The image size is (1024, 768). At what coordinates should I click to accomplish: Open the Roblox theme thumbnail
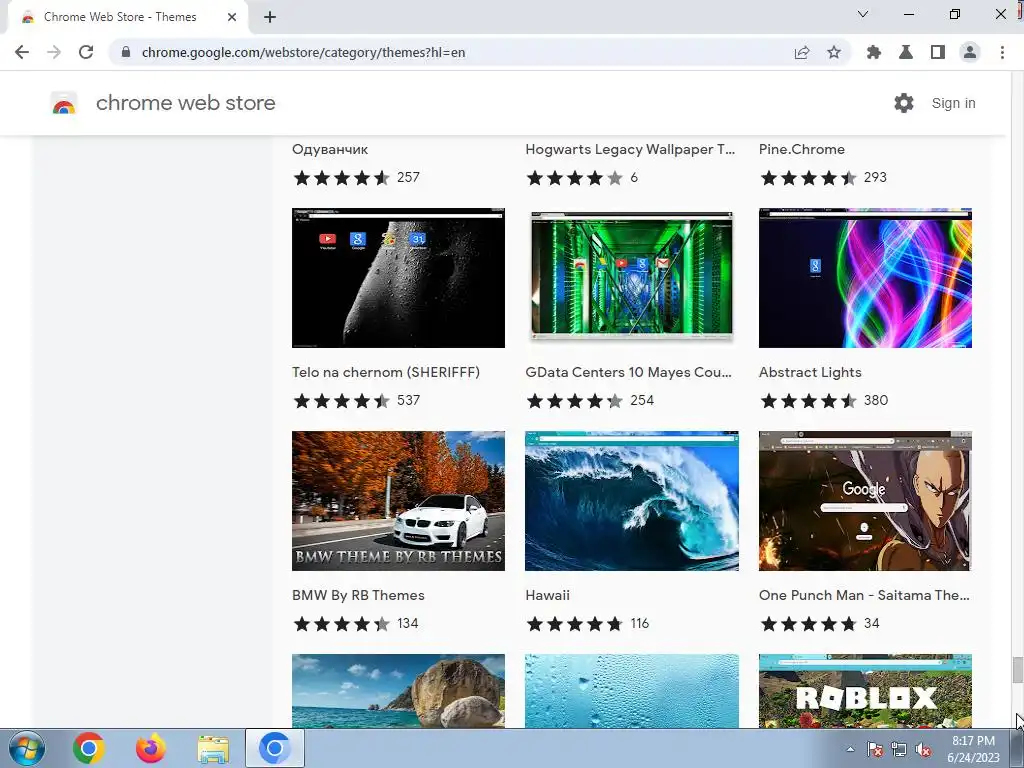(x=865, y=691)
